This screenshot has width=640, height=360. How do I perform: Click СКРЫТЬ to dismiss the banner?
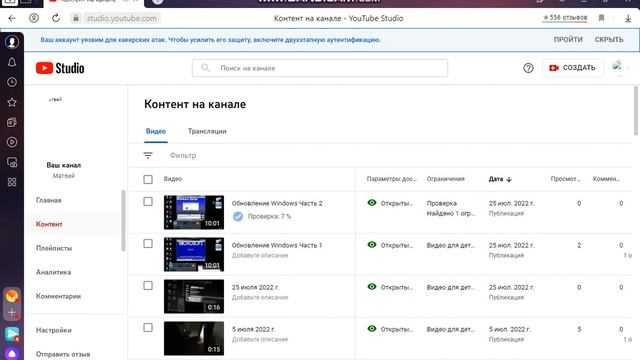[x=609, y=40]
